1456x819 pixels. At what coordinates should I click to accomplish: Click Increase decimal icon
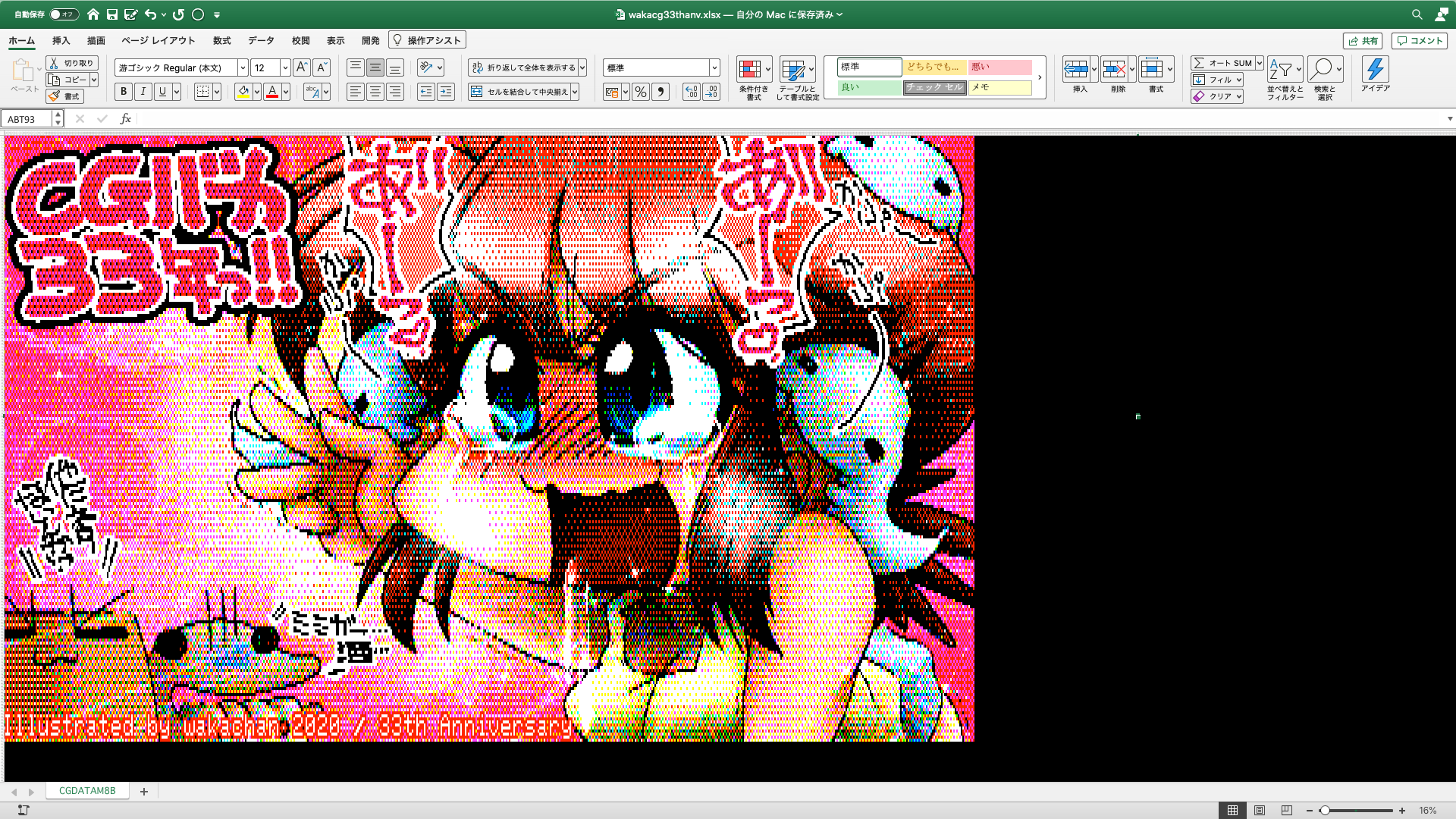(691, 92)
